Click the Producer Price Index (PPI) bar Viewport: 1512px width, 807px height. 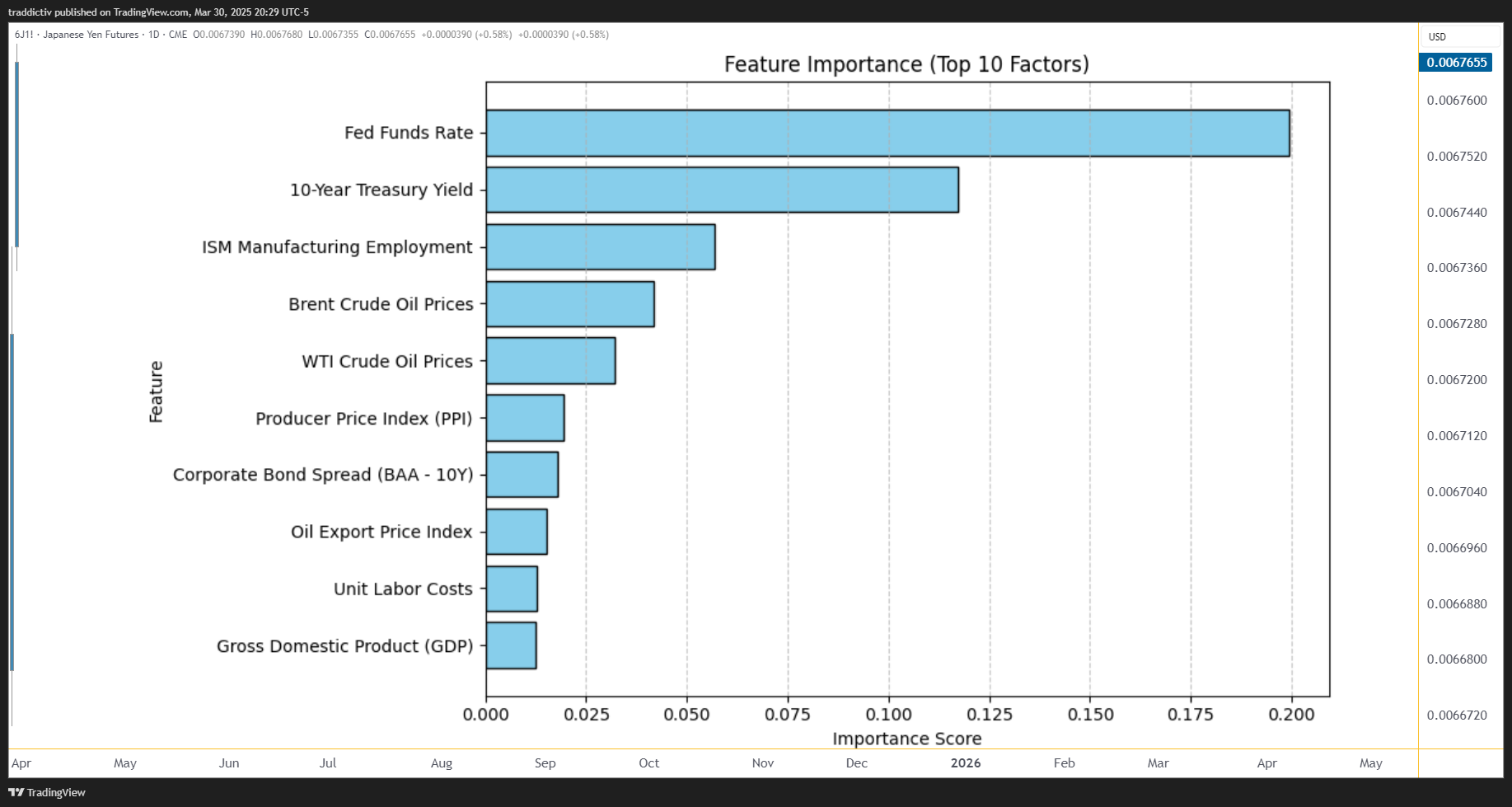525,418
